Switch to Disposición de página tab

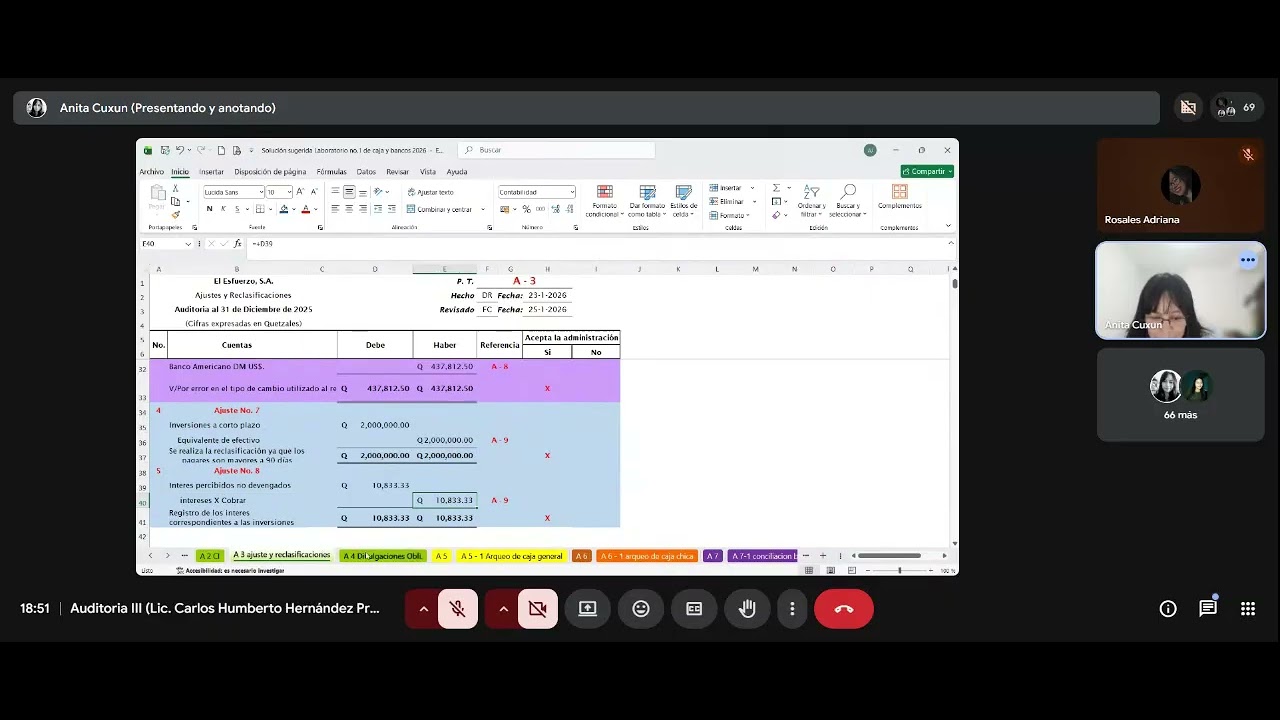pyautogui.click(x=270, y=172)
